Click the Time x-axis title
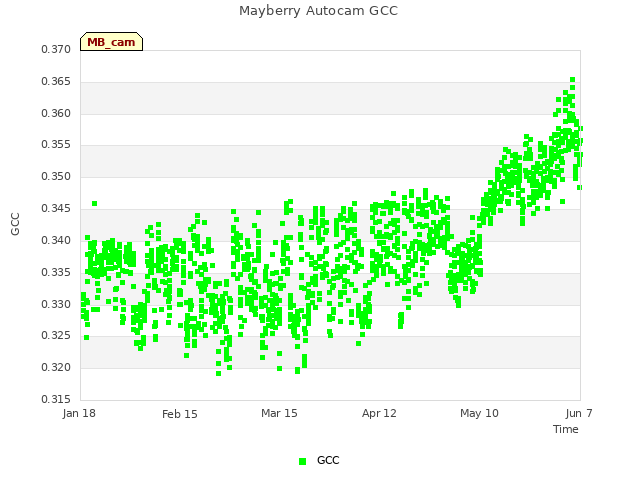Viewport: 640px width, 480px height. 566,429
